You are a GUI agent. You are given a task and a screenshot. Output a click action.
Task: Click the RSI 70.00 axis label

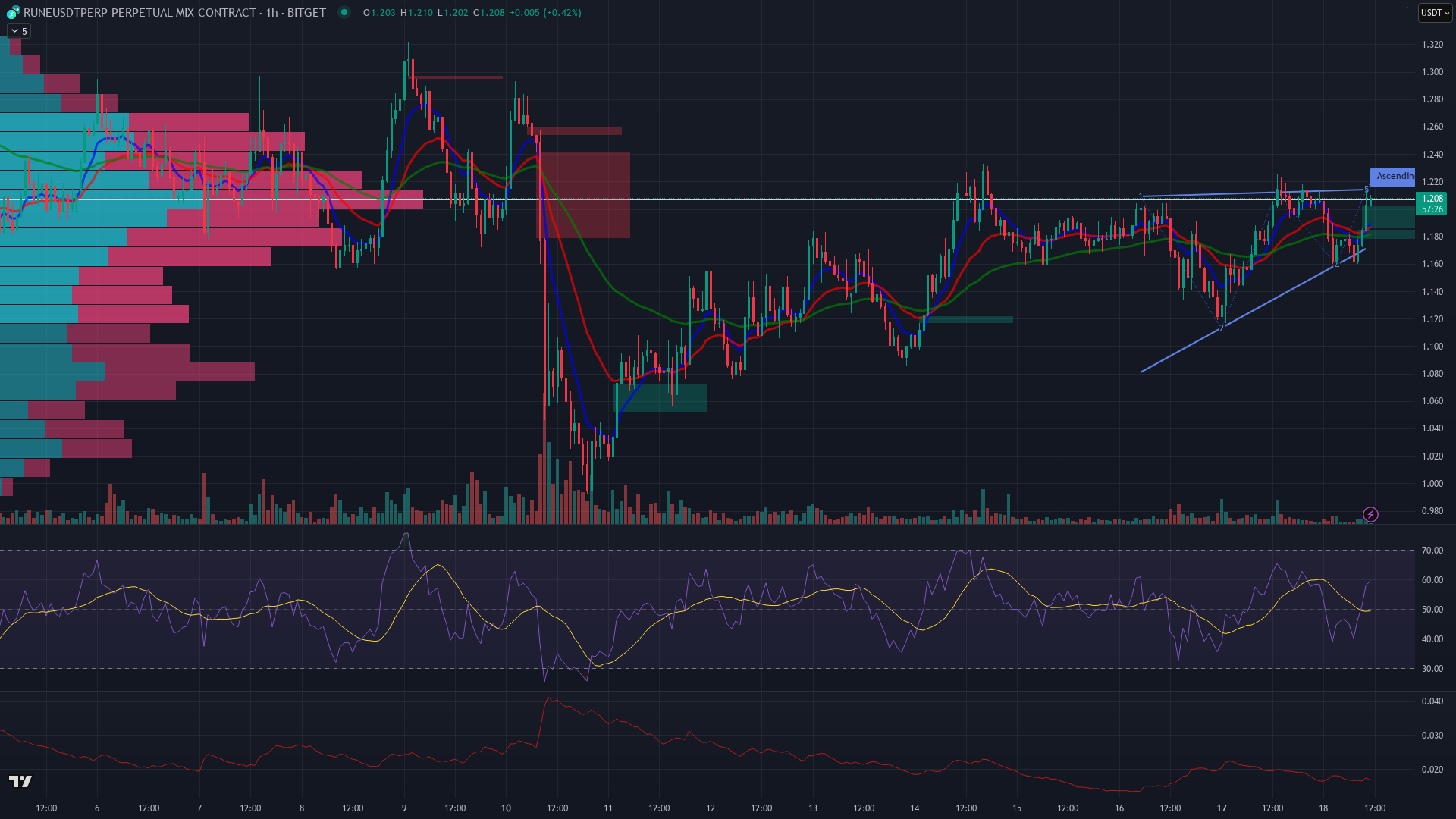pos(1432,551)
